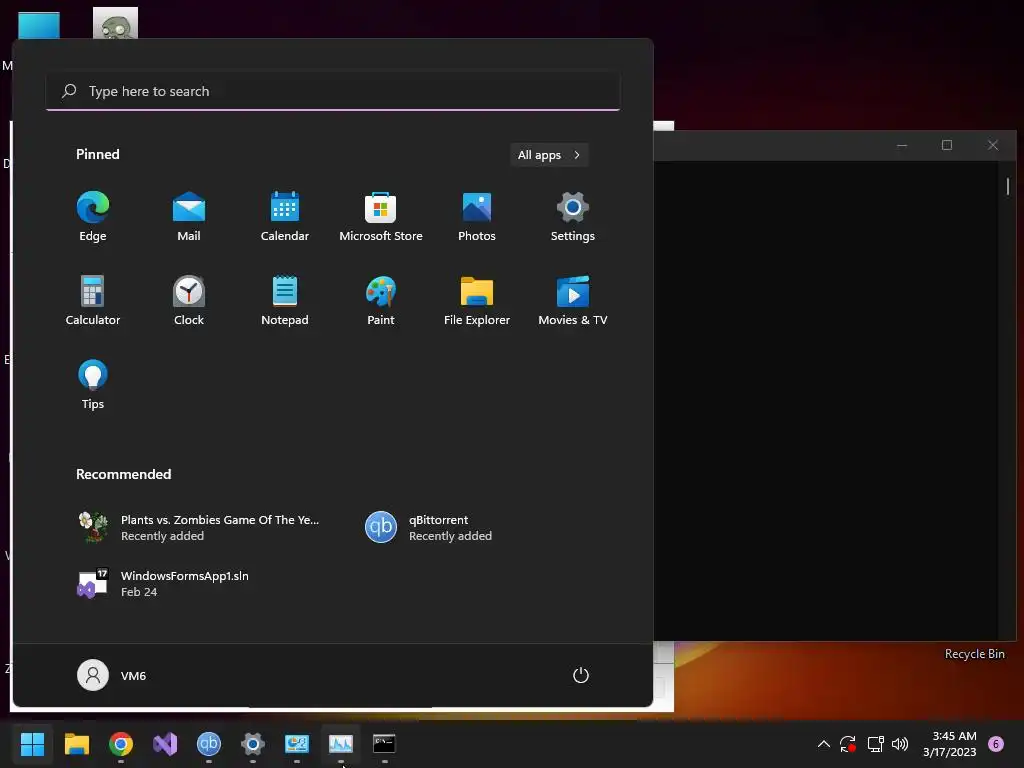
Task: Launch the Paint app
Action: (381, 300)
